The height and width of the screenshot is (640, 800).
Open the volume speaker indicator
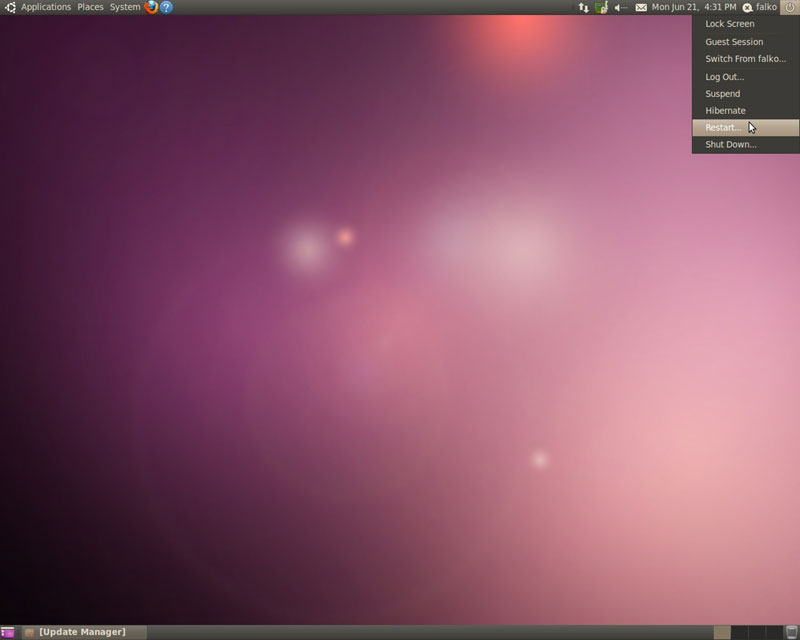point(621,7)
